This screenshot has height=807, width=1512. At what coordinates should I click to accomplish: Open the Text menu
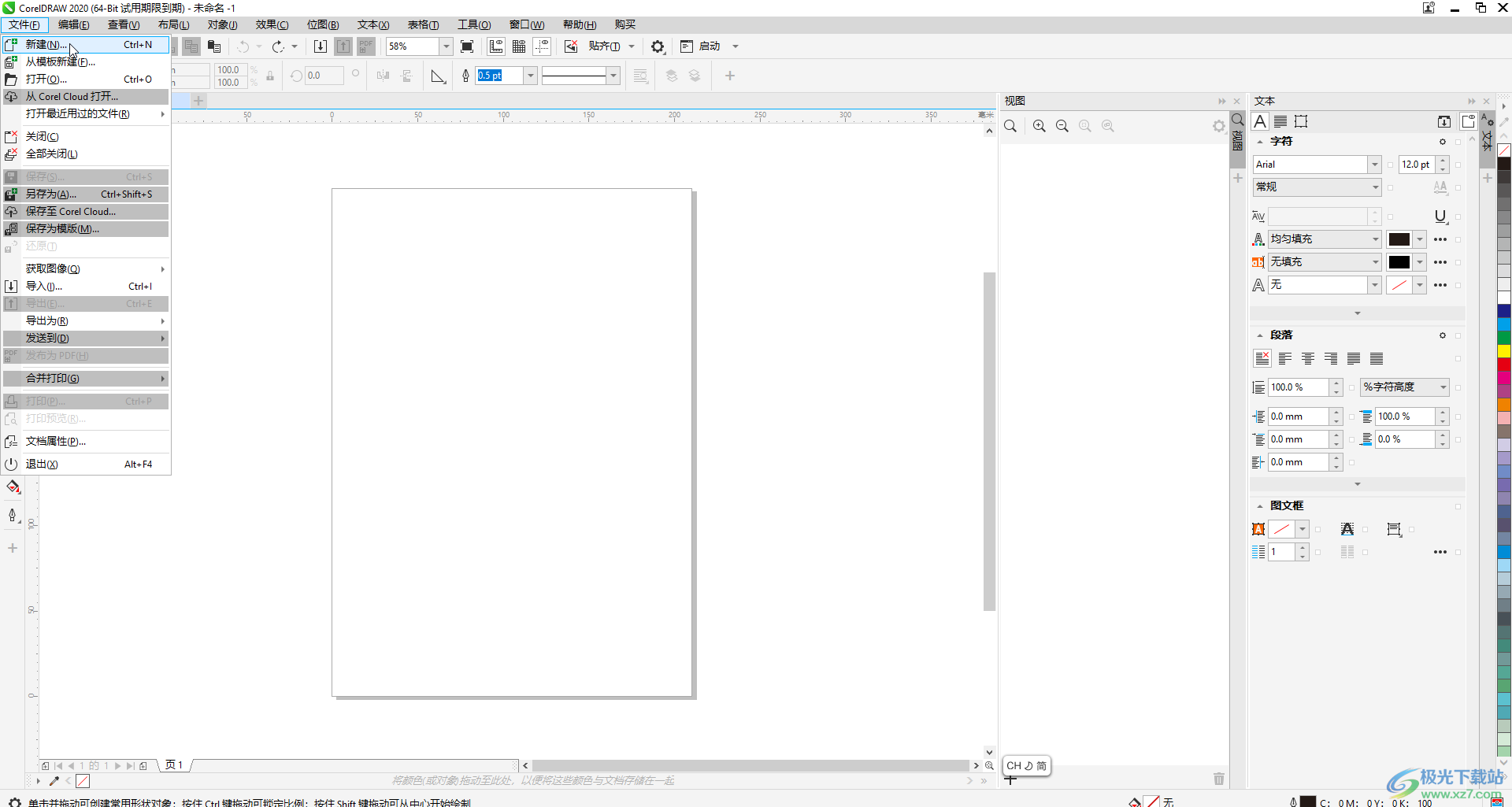click(x=373, y=25)
